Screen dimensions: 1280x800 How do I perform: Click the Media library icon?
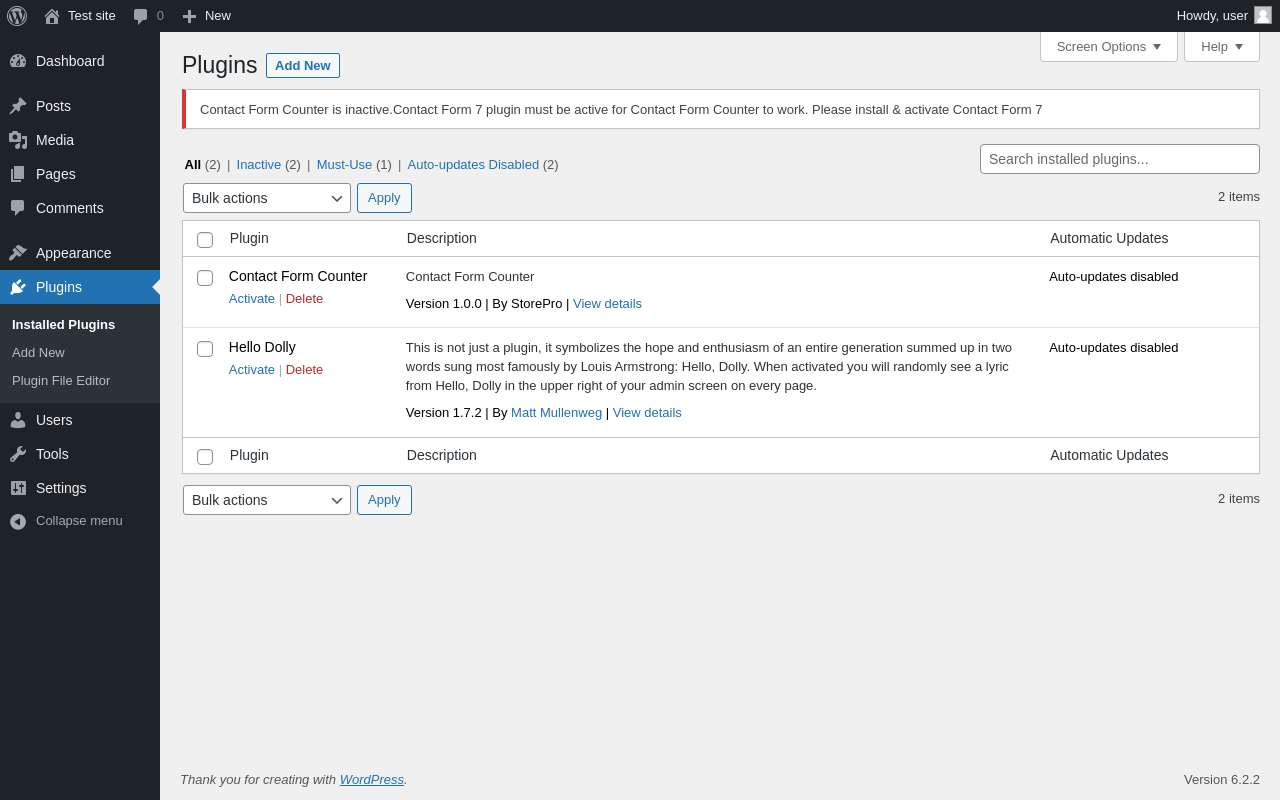18,140
